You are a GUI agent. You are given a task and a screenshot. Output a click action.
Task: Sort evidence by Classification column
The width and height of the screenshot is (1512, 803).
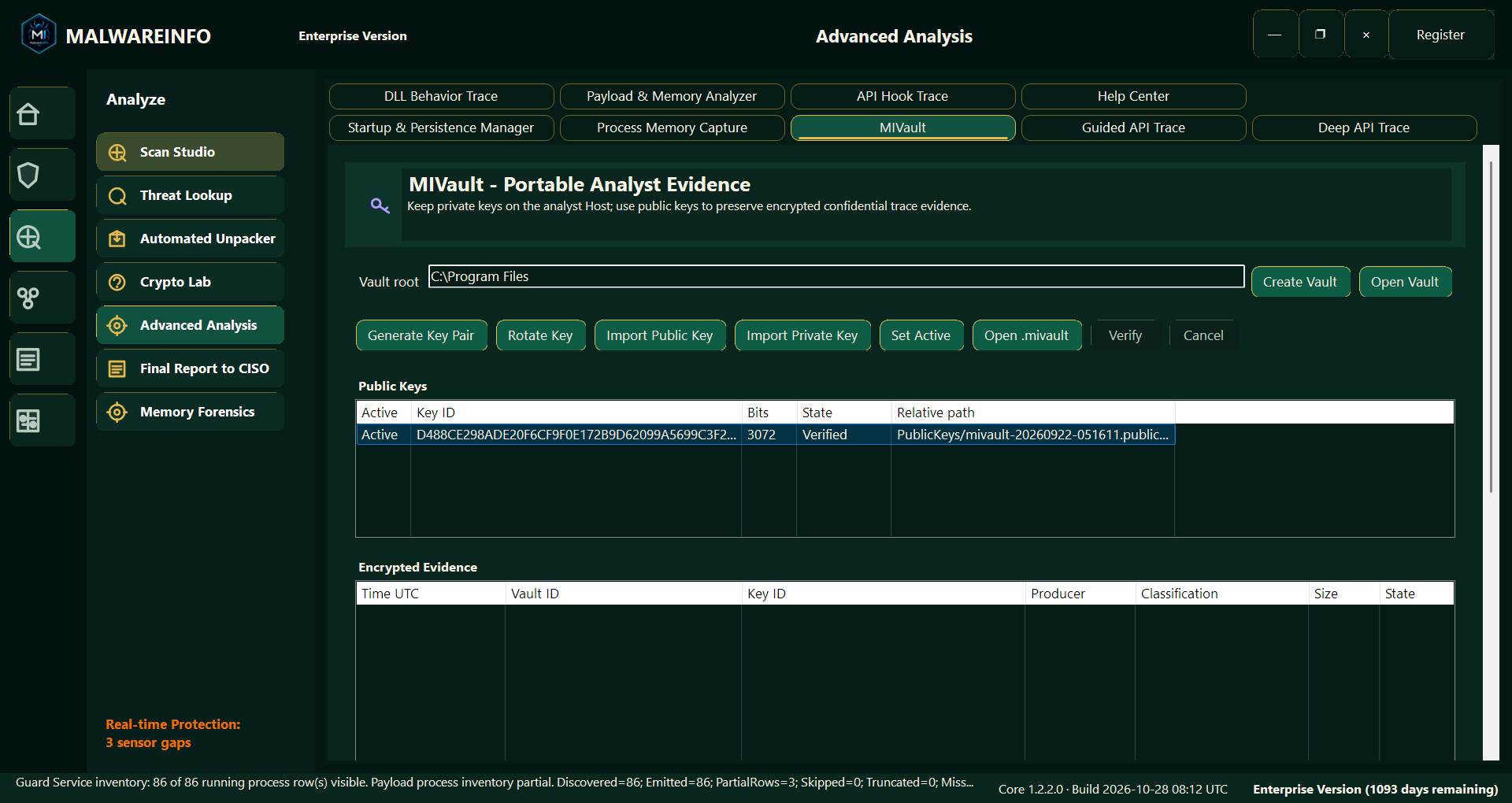click(x=1221, y=594)
